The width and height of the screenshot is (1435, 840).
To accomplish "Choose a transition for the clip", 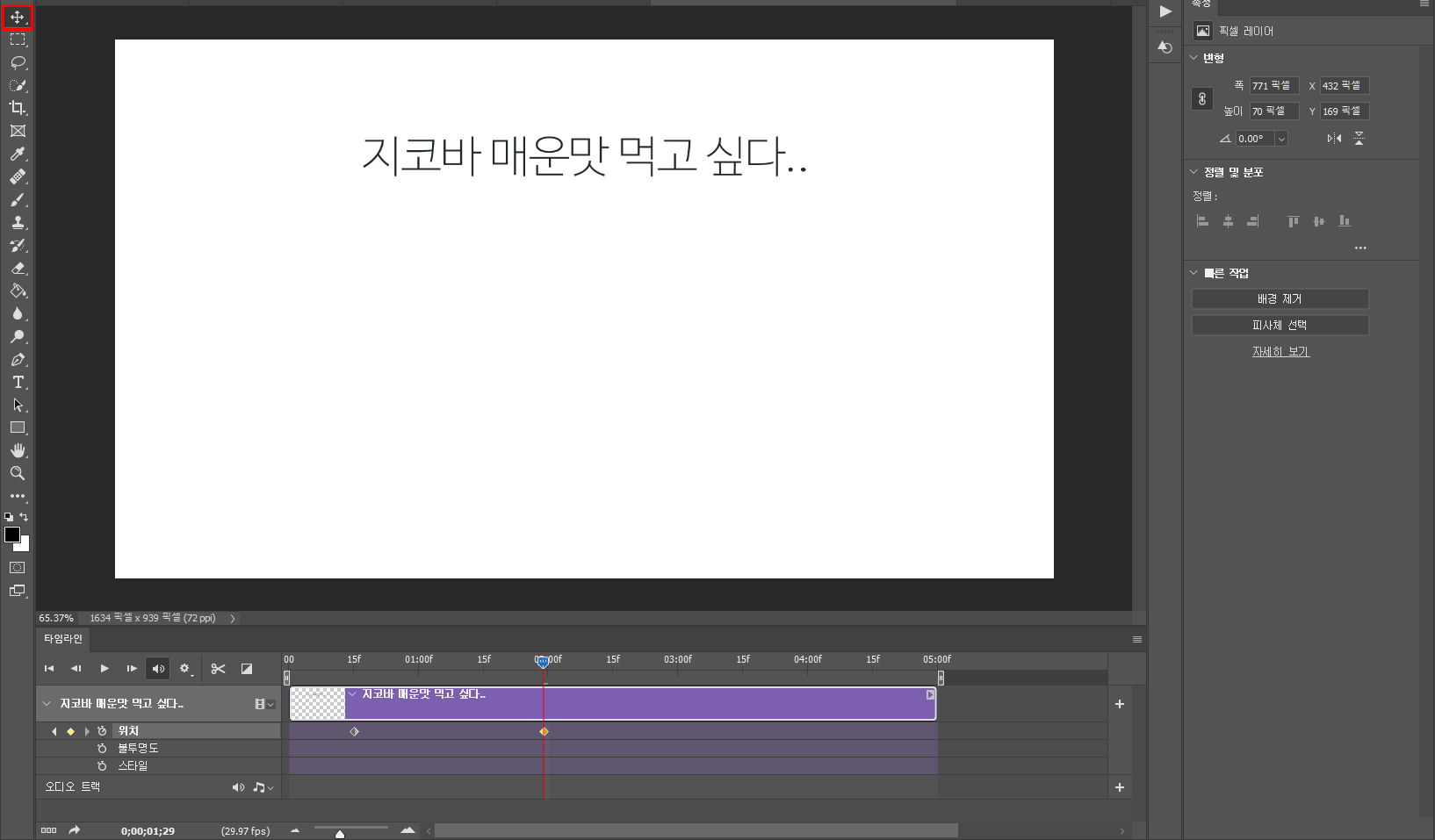I will click(247, 669).
